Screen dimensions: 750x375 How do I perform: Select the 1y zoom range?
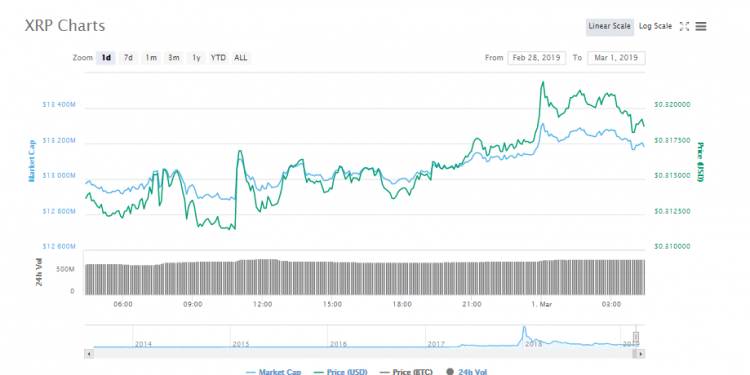(x=196, y=58)
